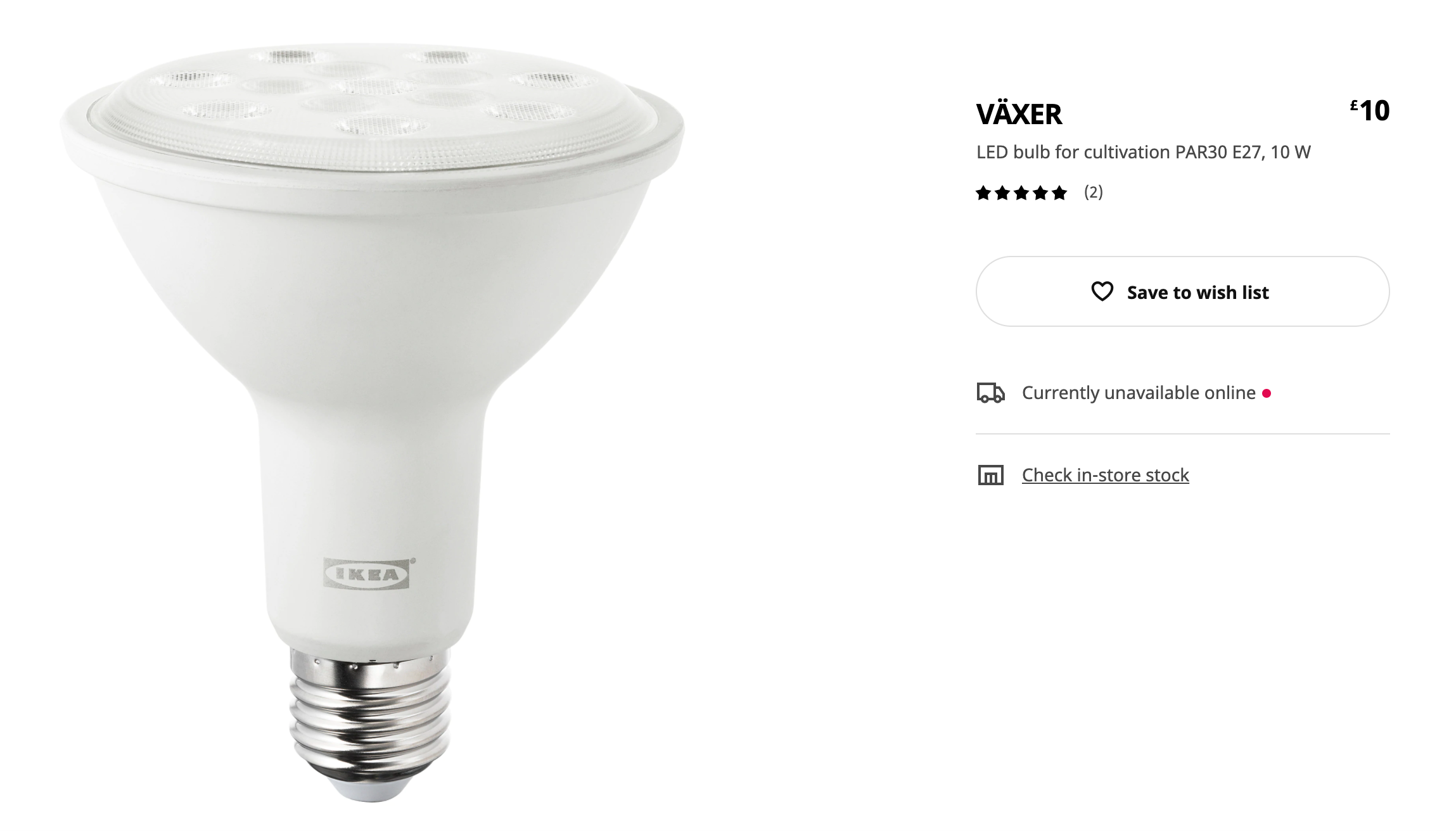Screen dimensions: 1456x831
Task: Click the heart icon on wish list button
Action: 1102,291
